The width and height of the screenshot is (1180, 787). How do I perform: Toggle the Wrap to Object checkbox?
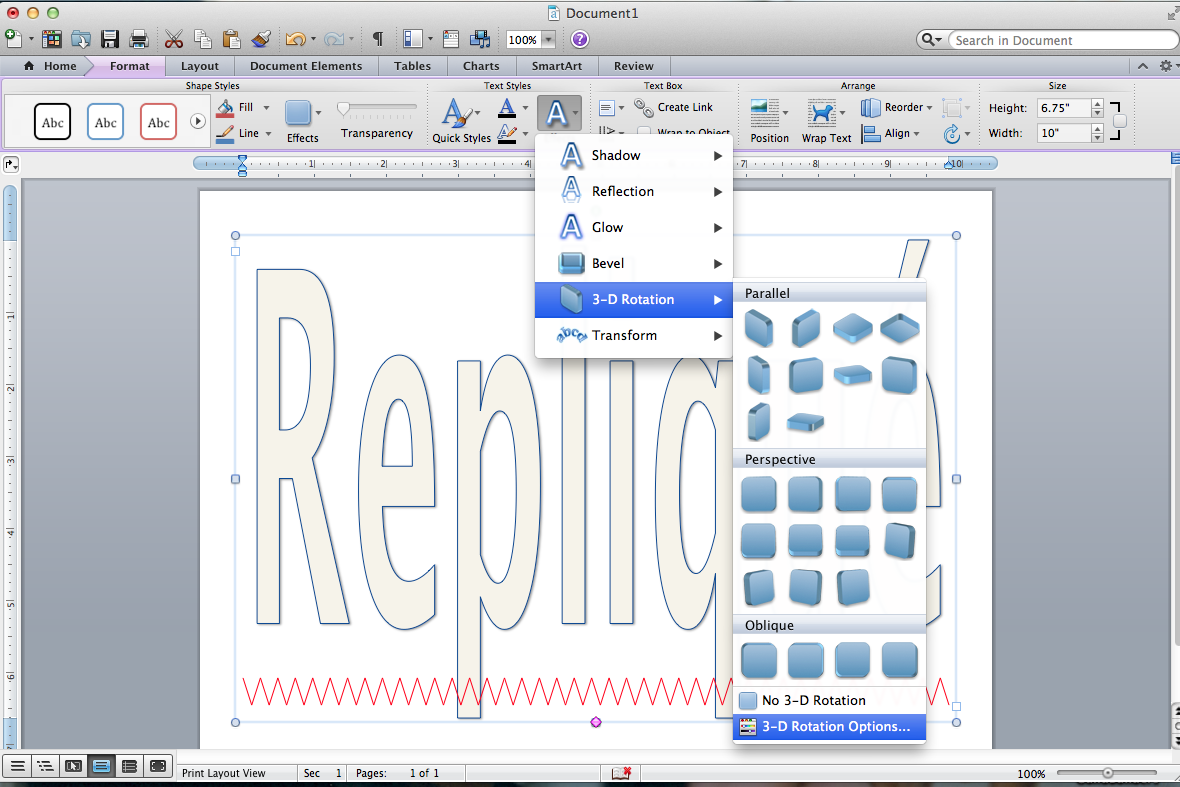tap(645, 133)
